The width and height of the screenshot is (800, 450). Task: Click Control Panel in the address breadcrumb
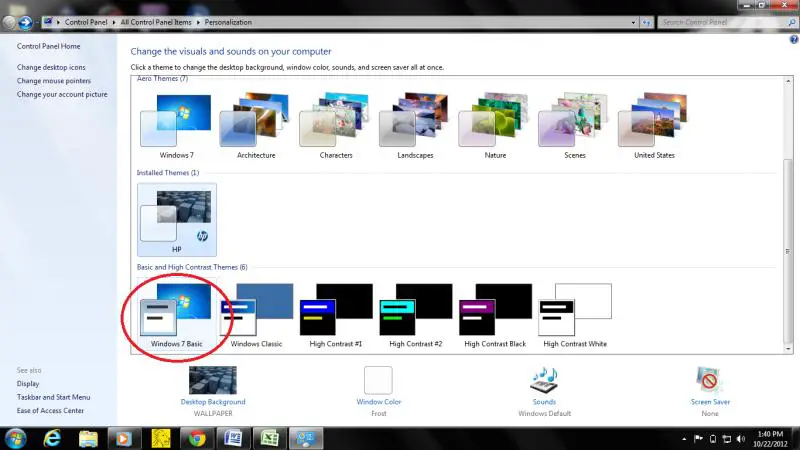(86, 22)
